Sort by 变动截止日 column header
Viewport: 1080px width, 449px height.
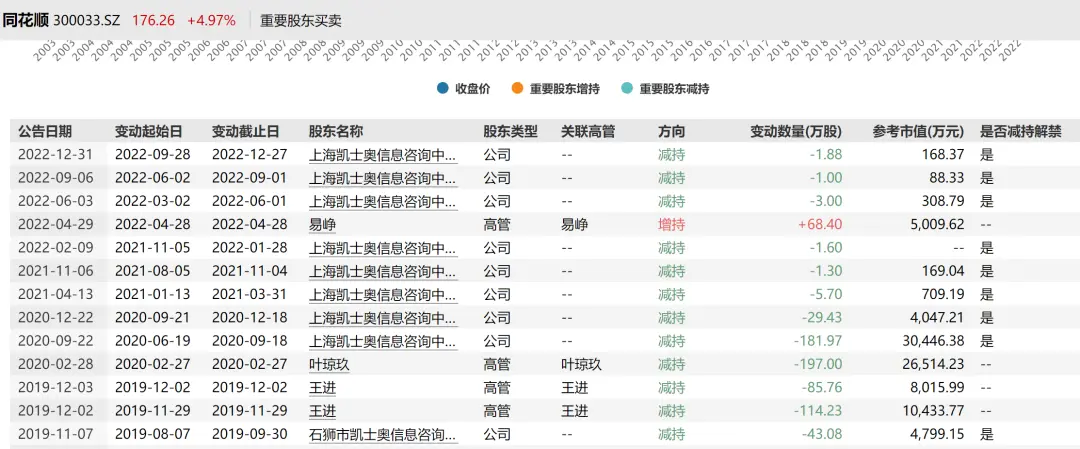[x=246, y=131]
